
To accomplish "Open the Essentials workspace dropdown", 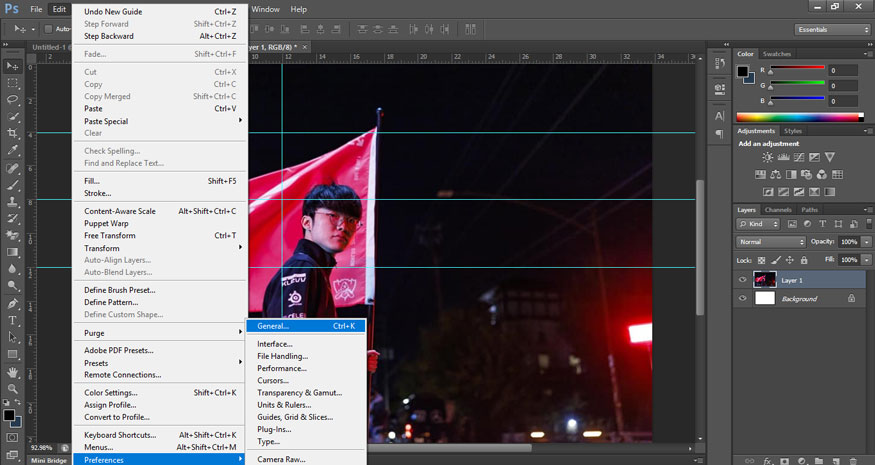I will click(833, 30).
